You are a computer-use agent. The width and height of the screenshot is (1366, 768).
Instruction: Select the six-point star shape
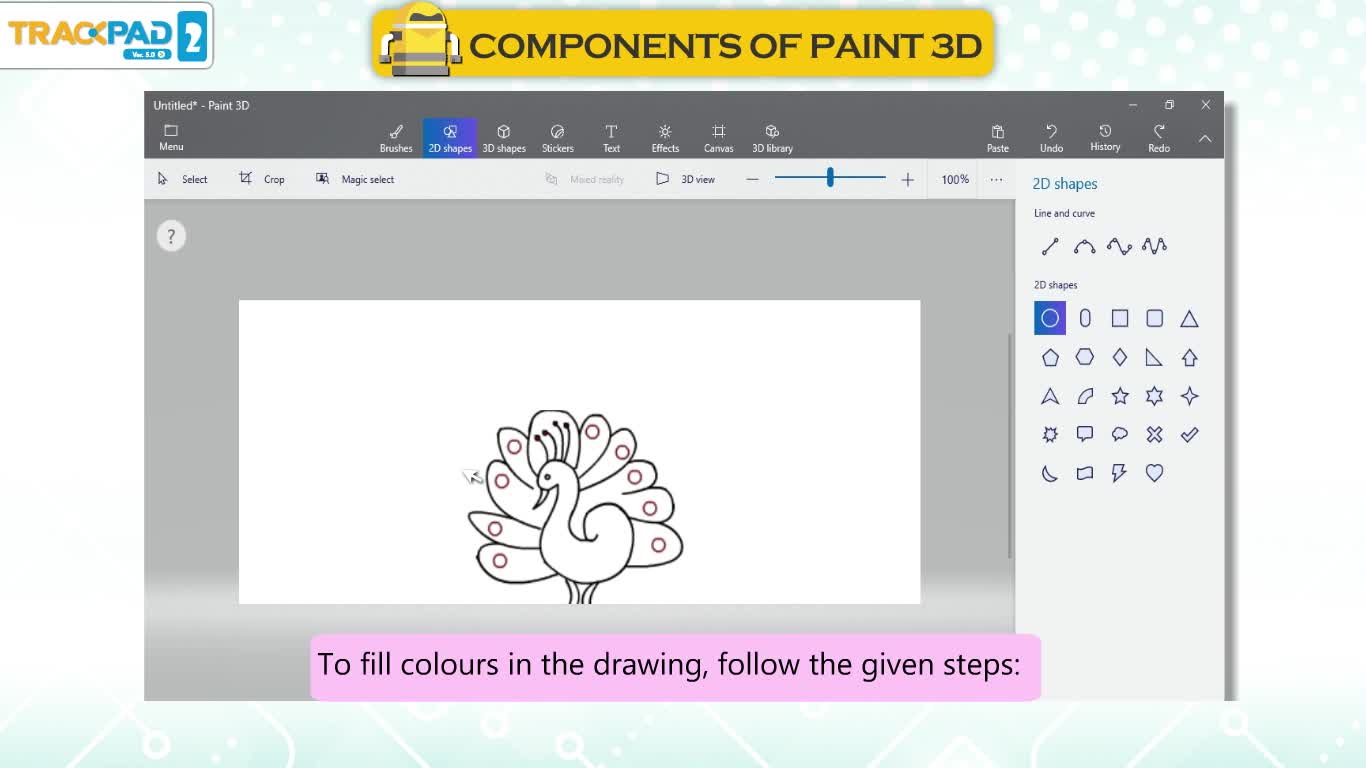pos(1154,396)
